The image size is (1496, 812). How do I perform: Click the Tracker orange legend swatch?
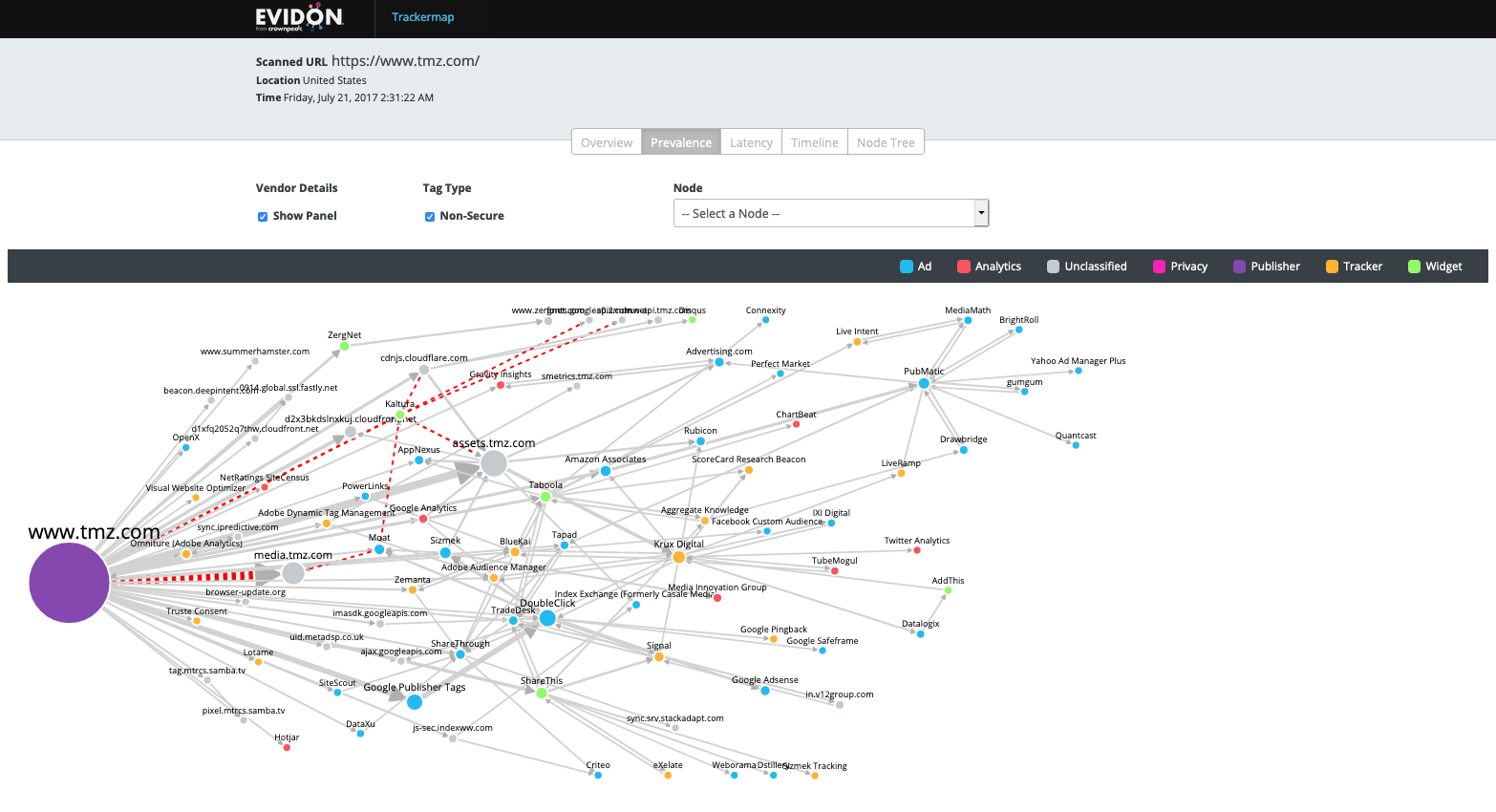coord(1333,267)
